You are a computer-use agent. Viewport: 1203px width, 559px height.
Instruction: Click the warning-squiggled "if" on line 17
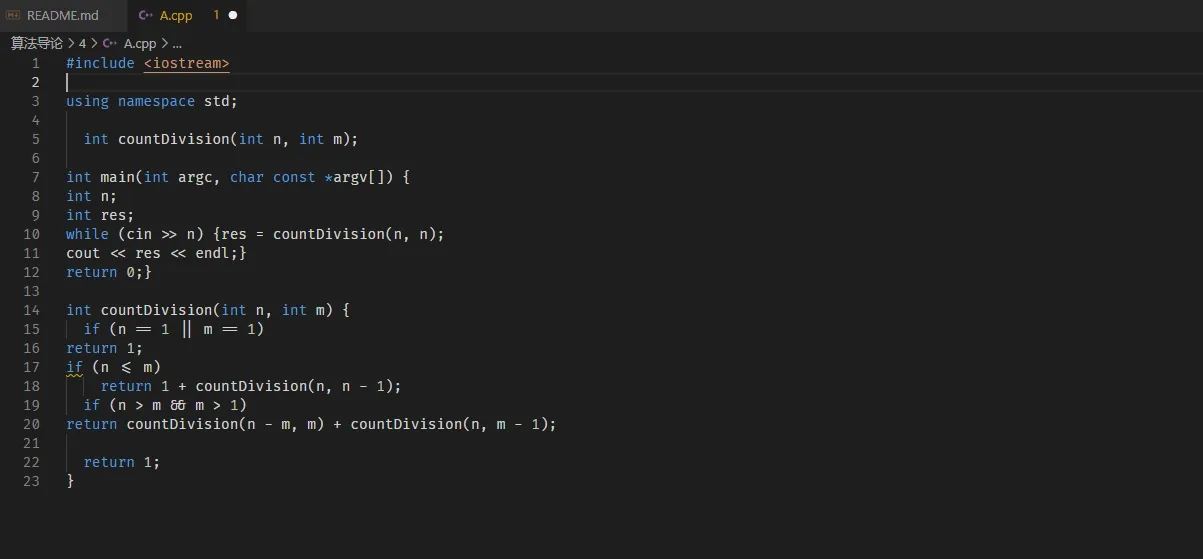click(74, 367)
